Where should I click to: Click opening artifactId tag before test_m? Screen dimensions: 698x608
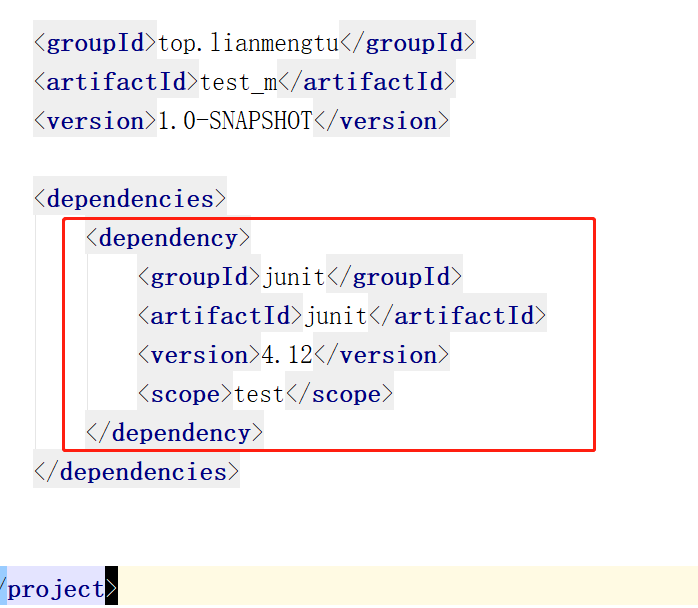click(x=116, y=82)
